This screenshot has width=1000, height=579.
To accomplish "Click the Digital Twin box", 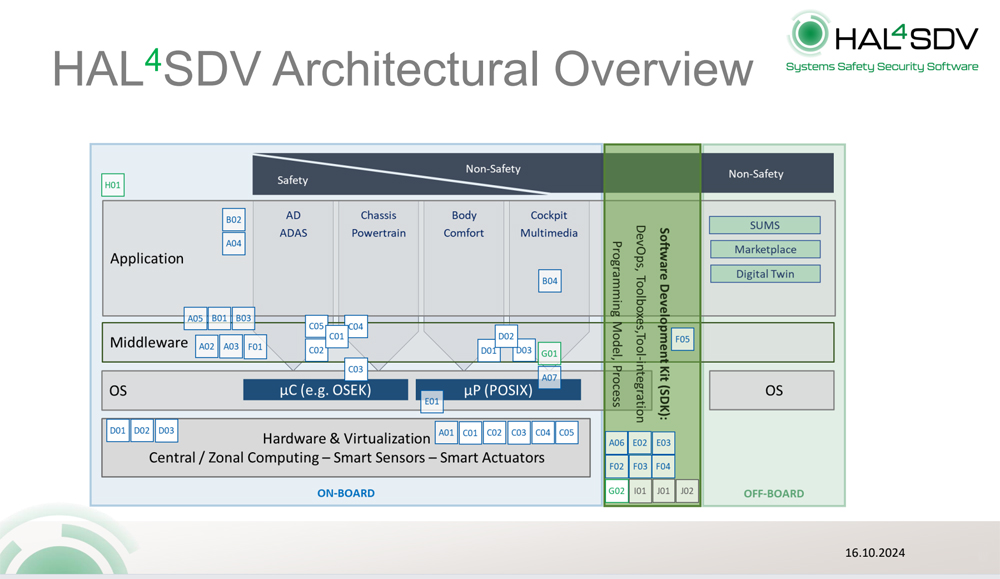I will coord(765,274).
